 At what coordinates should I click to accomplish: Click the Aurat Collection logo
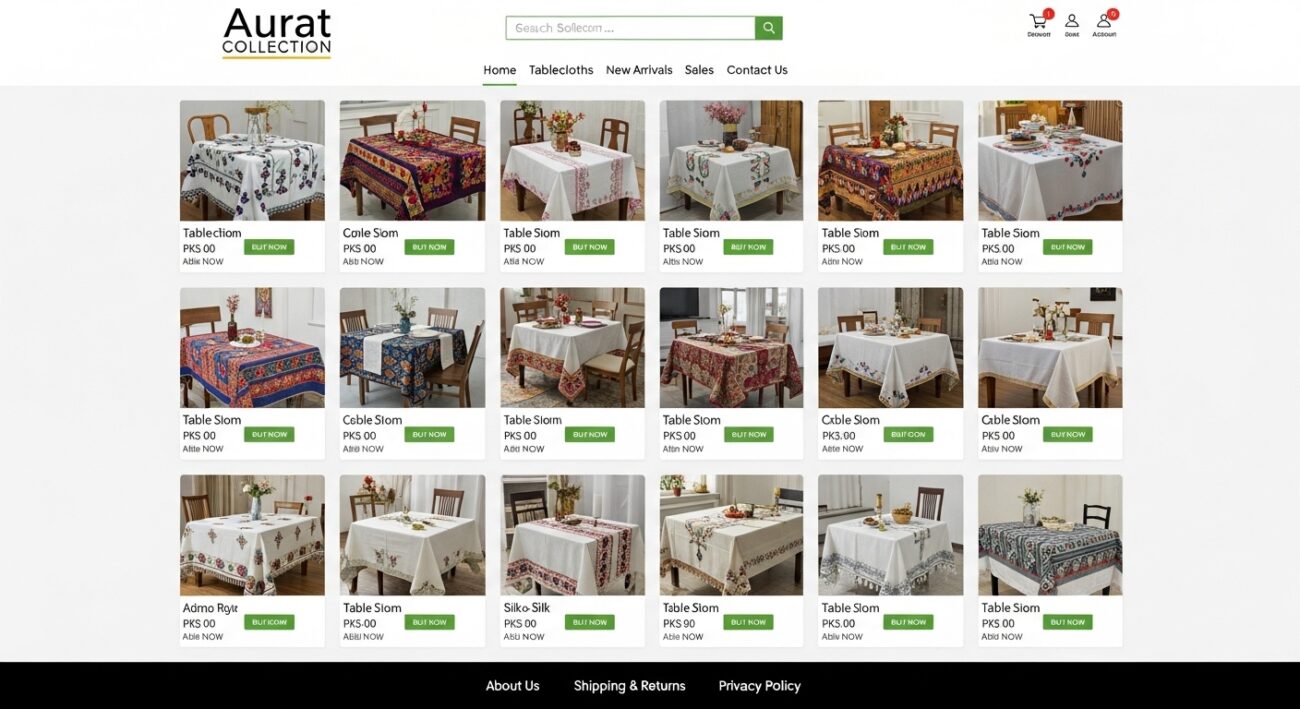pyautogui.click(x=277, y=33)
